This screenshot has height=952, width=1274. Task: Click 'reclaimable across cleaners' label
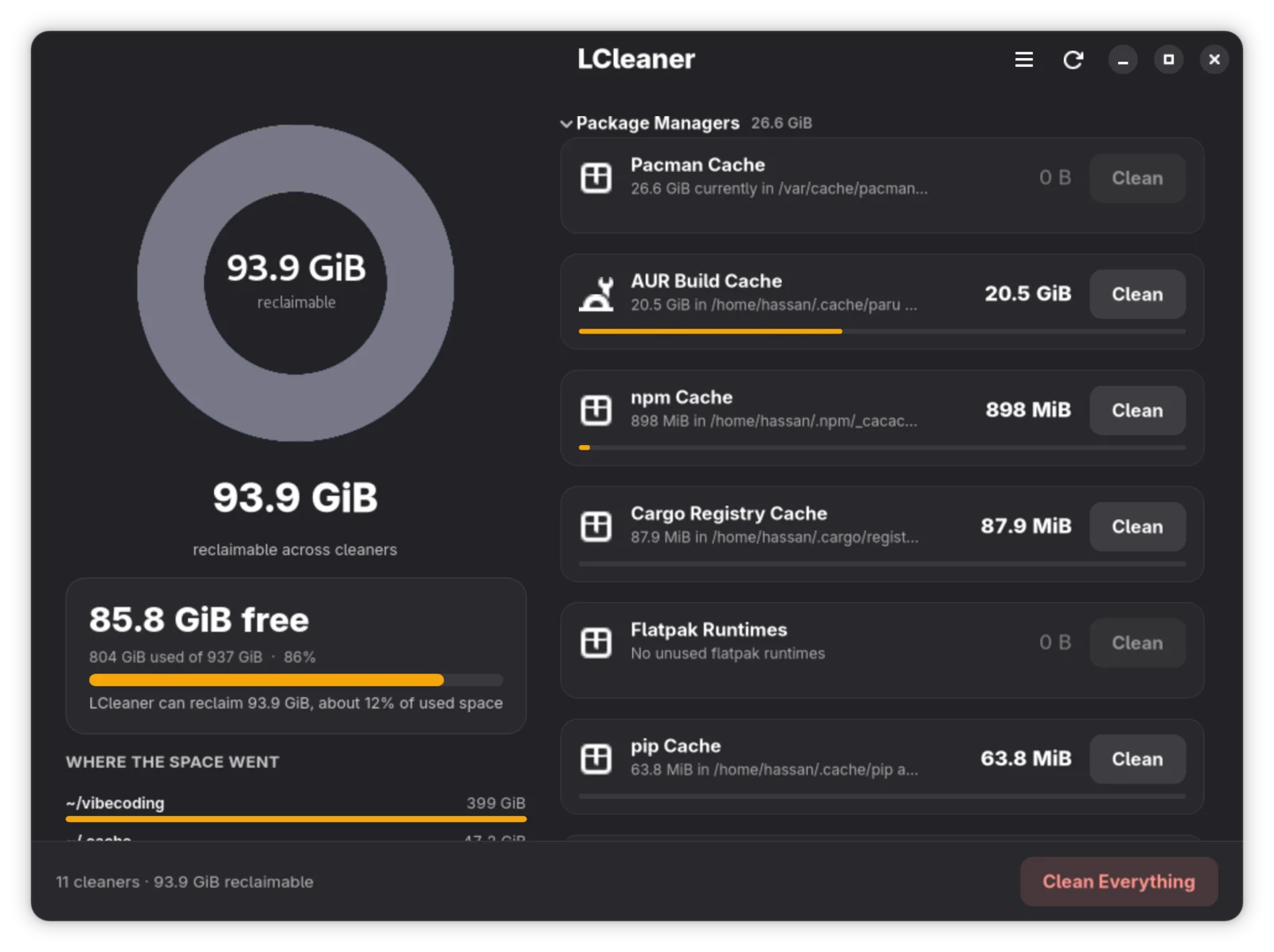tap(295, 550)
